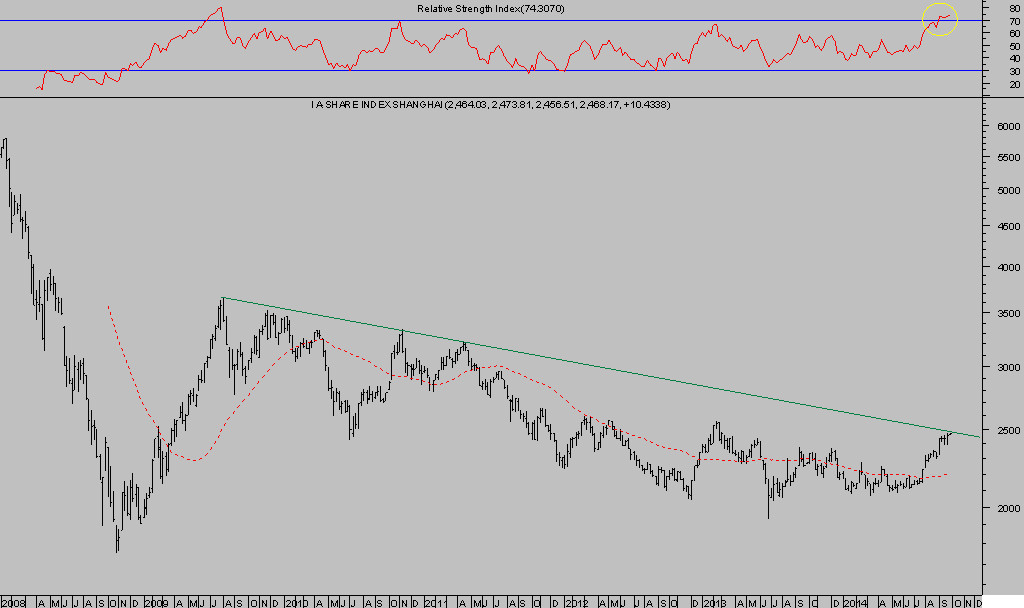This screenshot has height=608, width=1024.
Task: Click the yellow circle annotation on RSI
Action: 940,19
